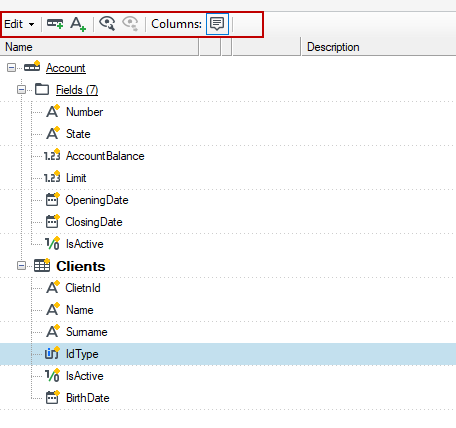This screenshot has width=456, height=428.
Task: Select the Name field under Clients
Action: tap(80, 310)
